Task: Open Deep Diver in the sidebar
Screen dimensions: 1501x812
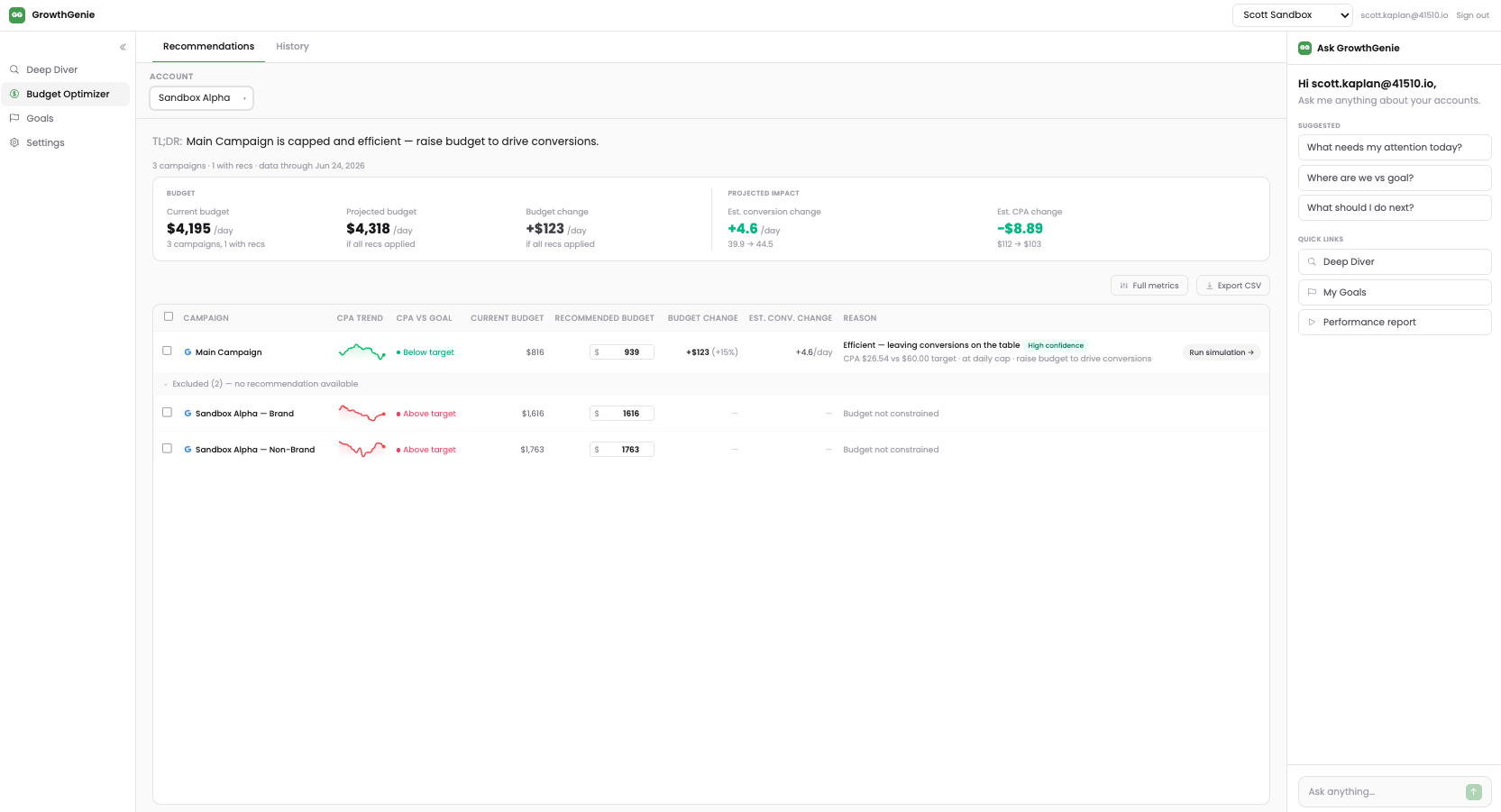Action: click(x=66, y=69)
